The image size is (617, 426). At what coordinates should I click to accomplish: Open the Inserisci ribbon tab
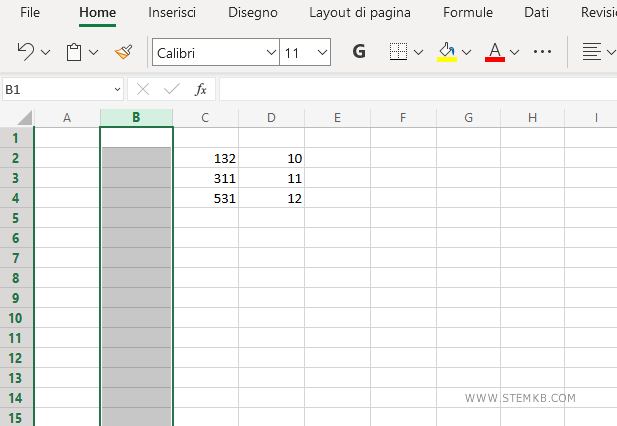click(172, 13)
